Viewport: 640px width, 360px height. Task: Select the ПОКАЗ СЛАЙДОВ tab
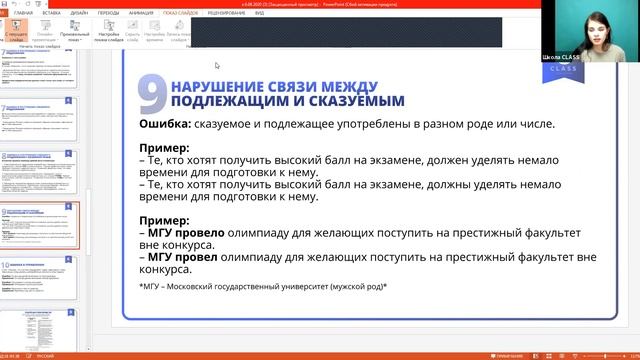coord(180,13)
